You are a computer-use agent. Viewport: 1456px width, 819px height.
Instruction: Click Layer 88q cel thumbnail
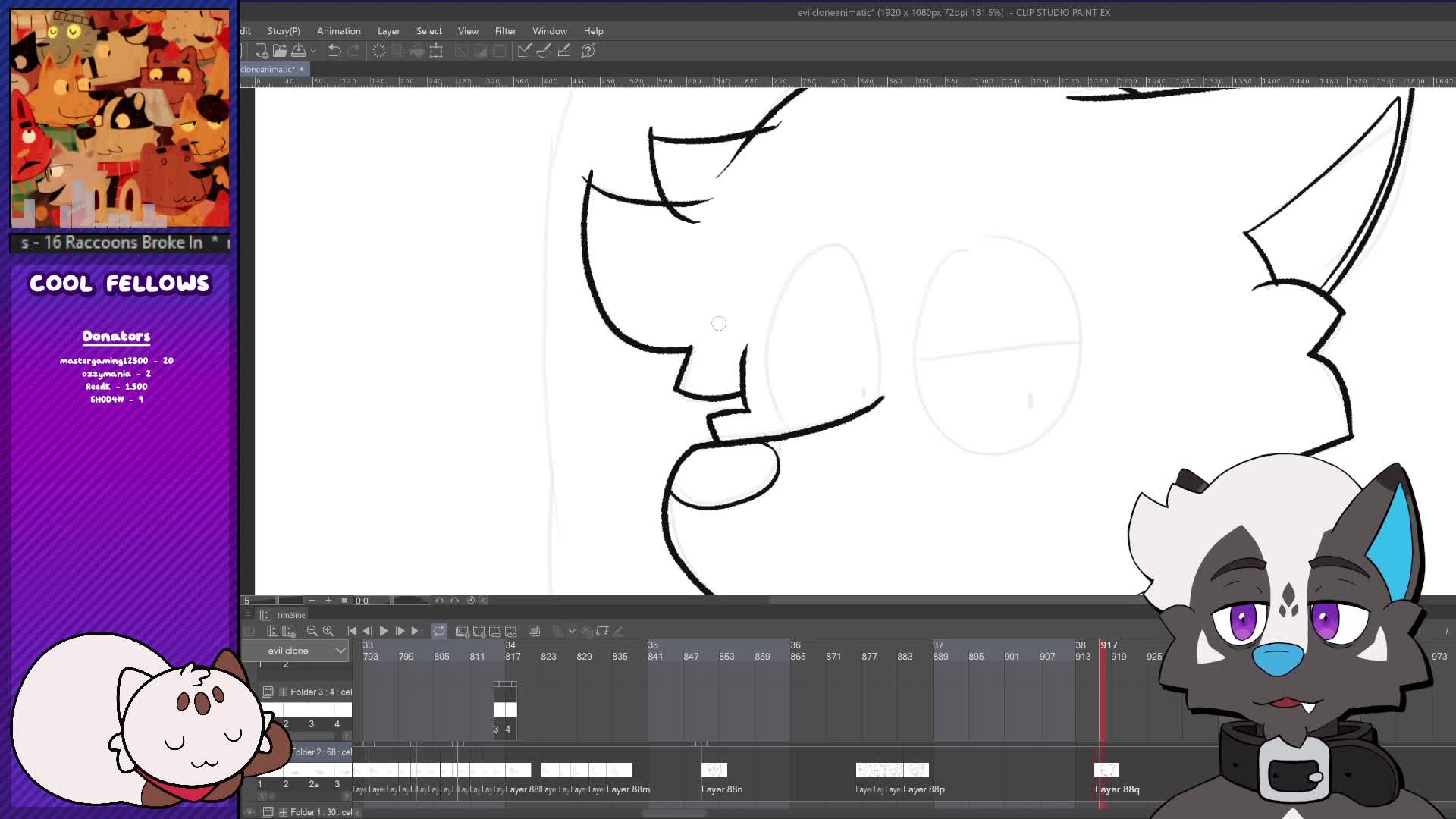coord(1106,770)
